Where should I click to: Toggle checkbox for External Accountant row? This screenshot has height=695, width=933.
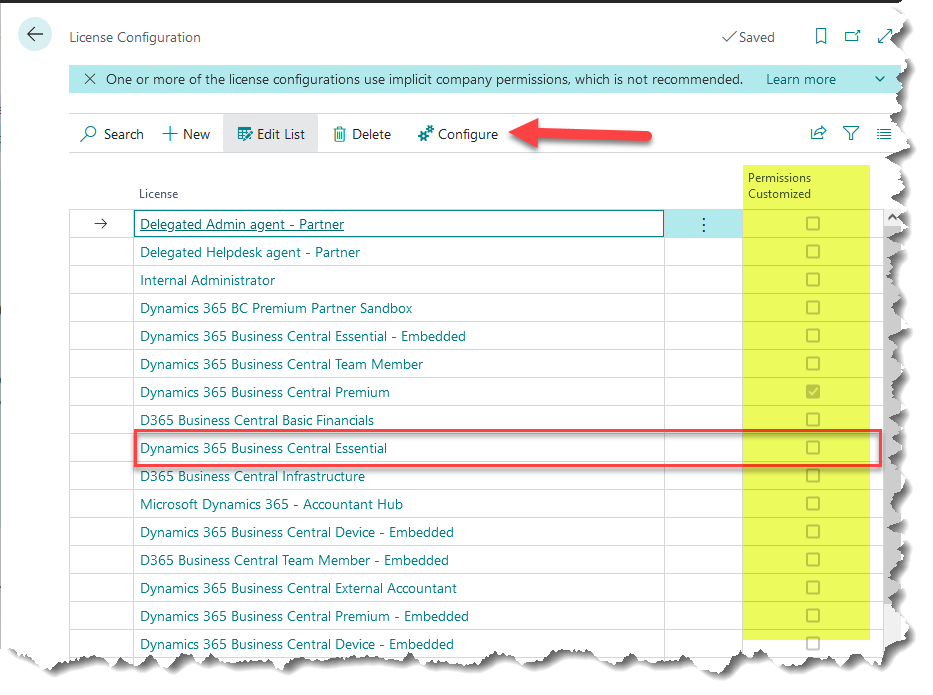coord(812,587)
